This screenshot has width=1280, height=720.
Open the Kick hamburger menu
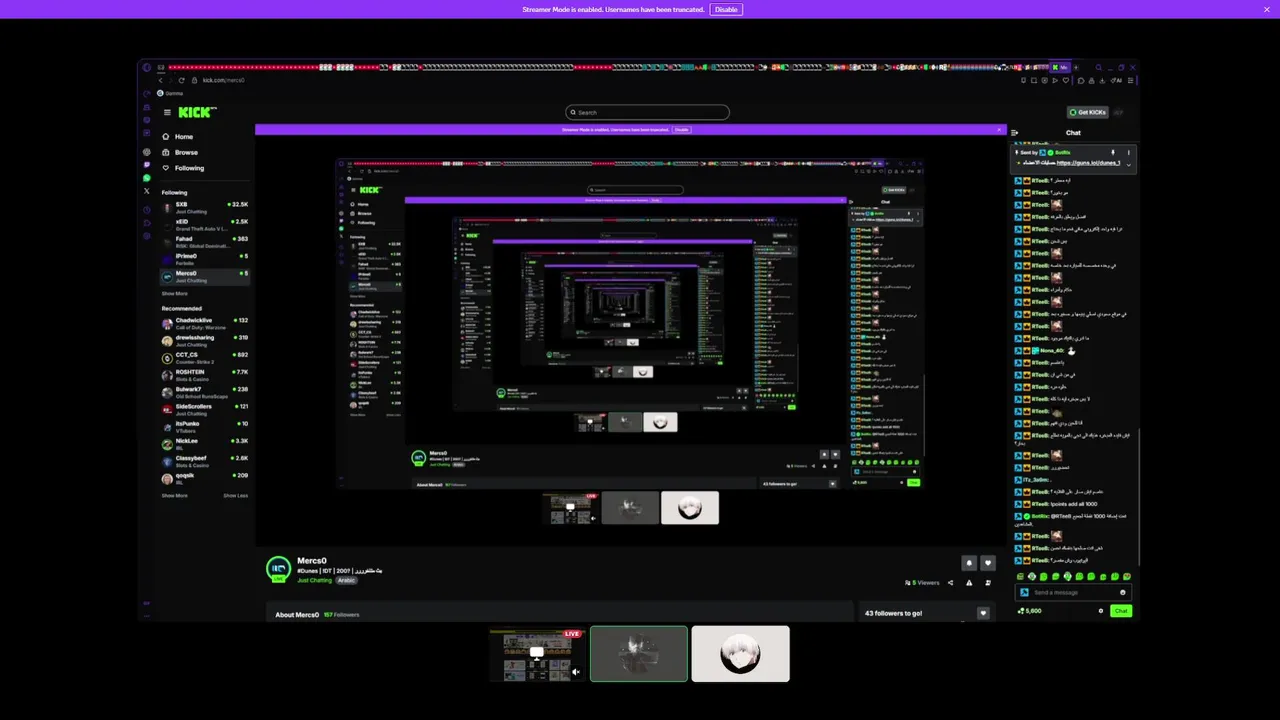167,112
